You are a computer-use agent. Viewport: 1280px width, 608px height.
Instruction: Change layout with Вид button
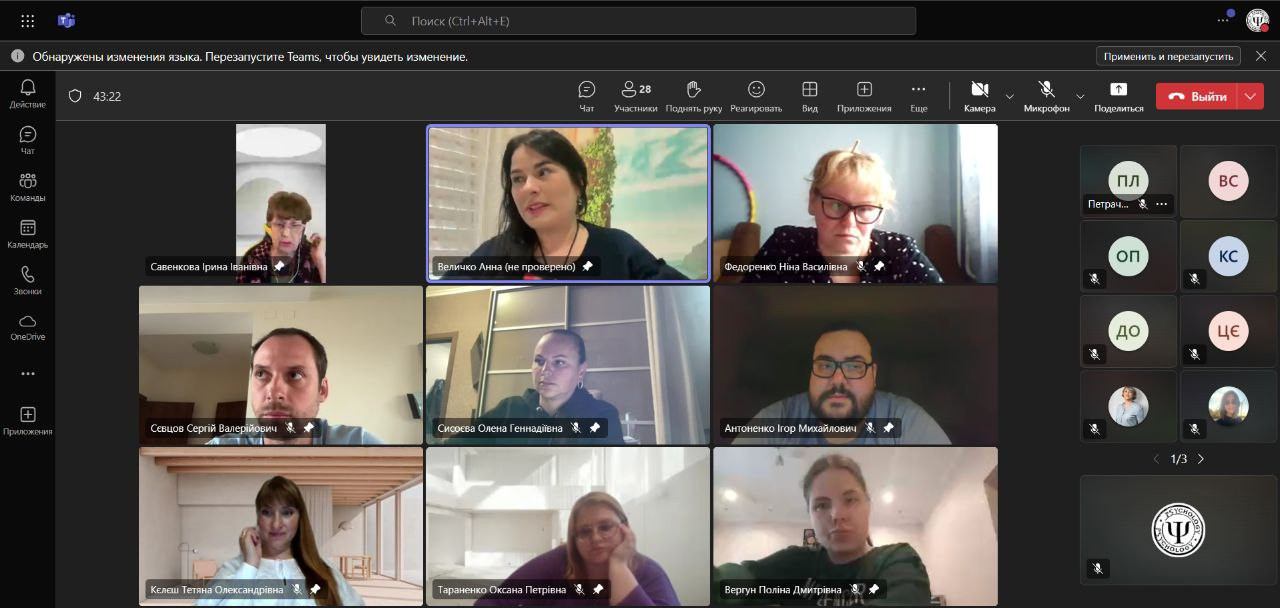[x=810, y=96]
